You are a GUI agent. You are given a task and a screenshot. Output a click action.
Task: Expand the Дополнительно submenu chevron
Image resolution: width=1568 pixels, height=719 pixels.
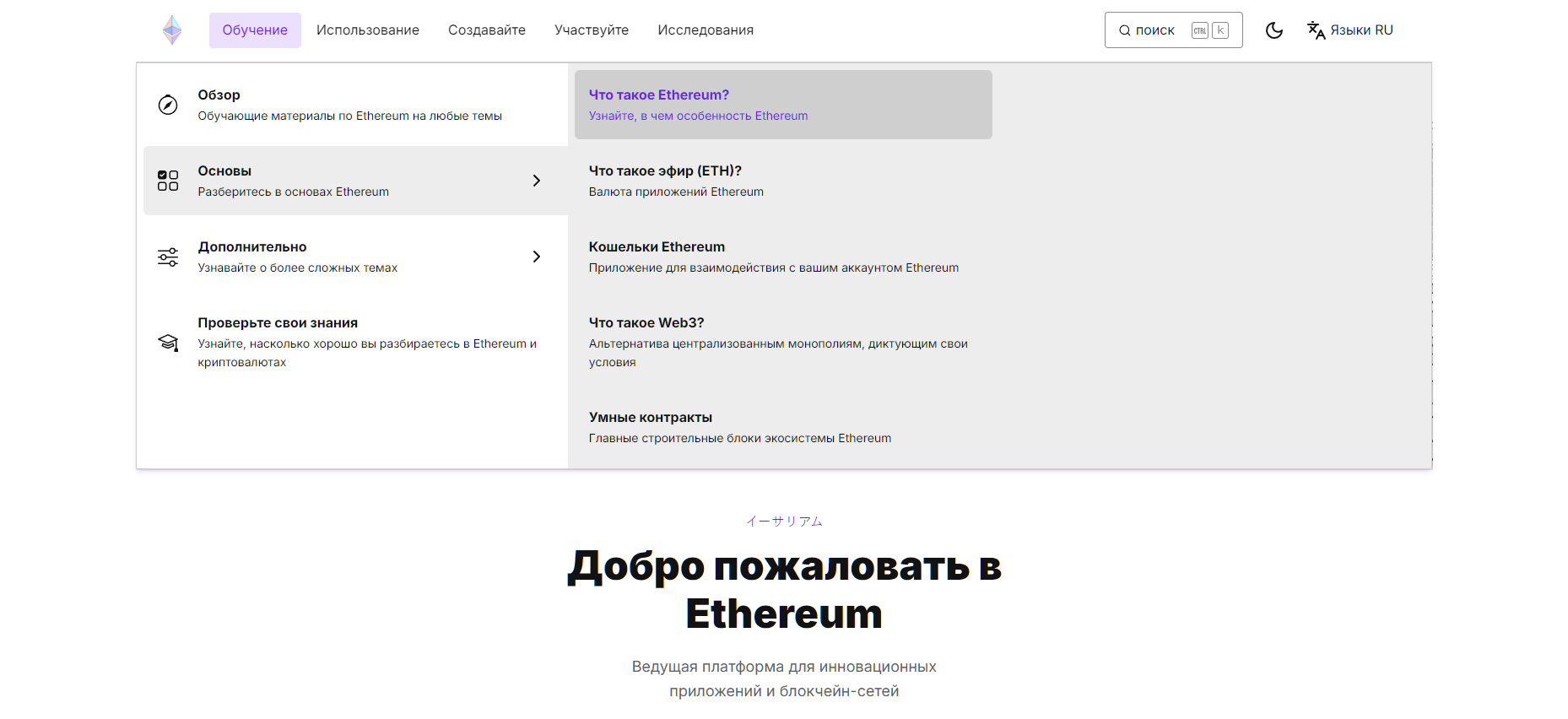pos(537,257)
